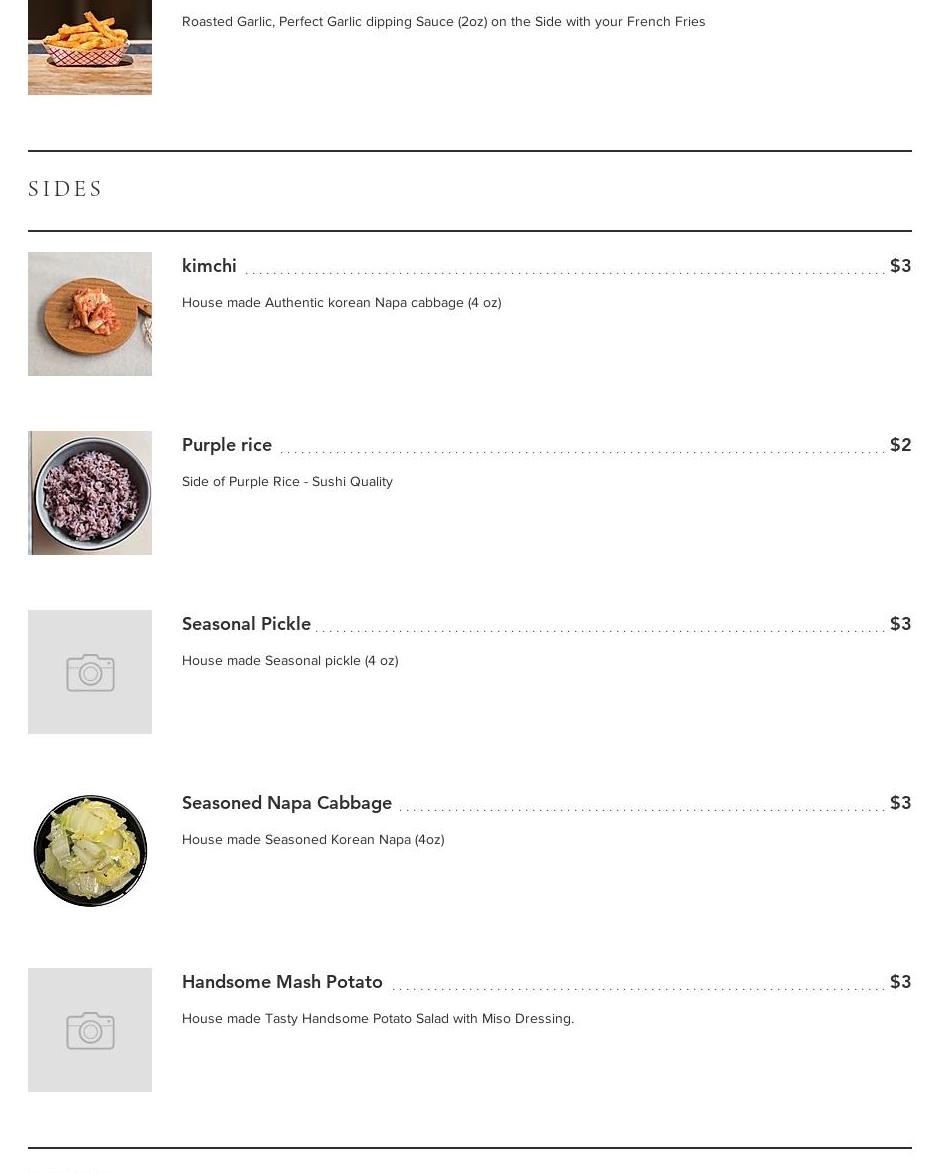Click the $3 price for kimchi
Image resolution: width=945 pixels, height=1173 pixels.
point(900,266)
